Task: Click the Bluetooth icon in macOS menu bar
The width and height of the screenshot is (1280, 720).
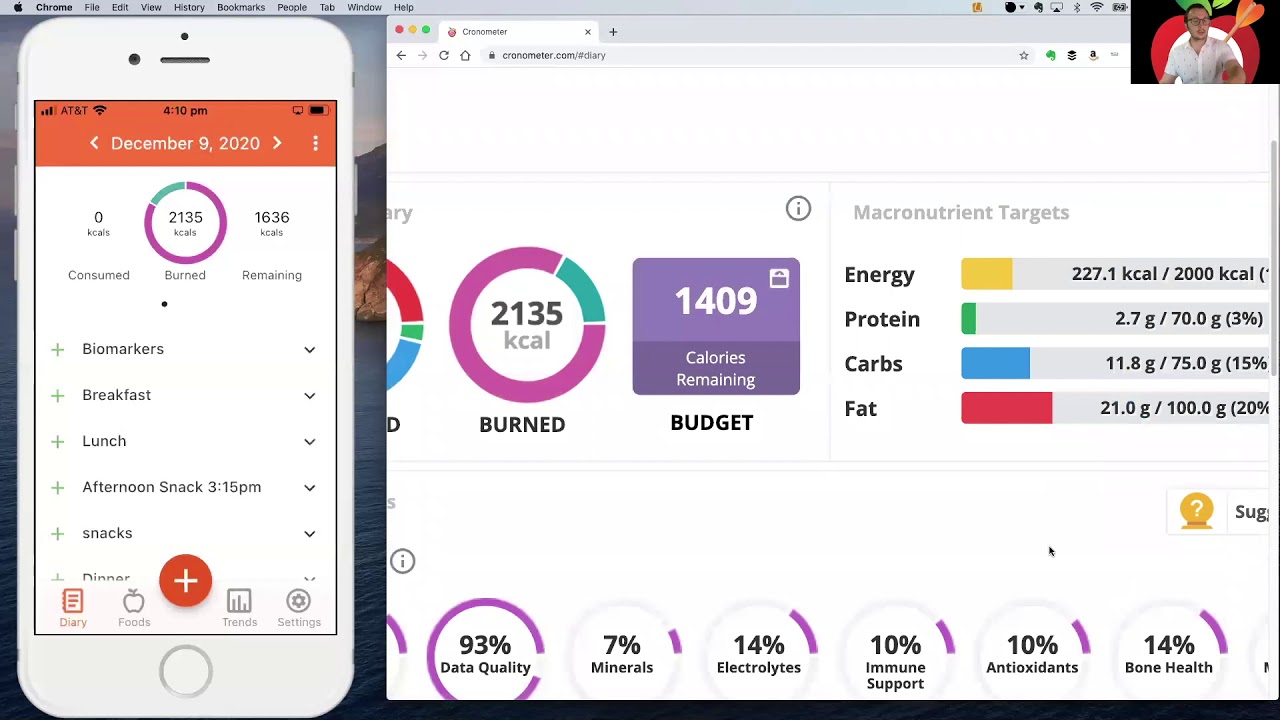Action: pyautogui.click(x=1077, y=7)
